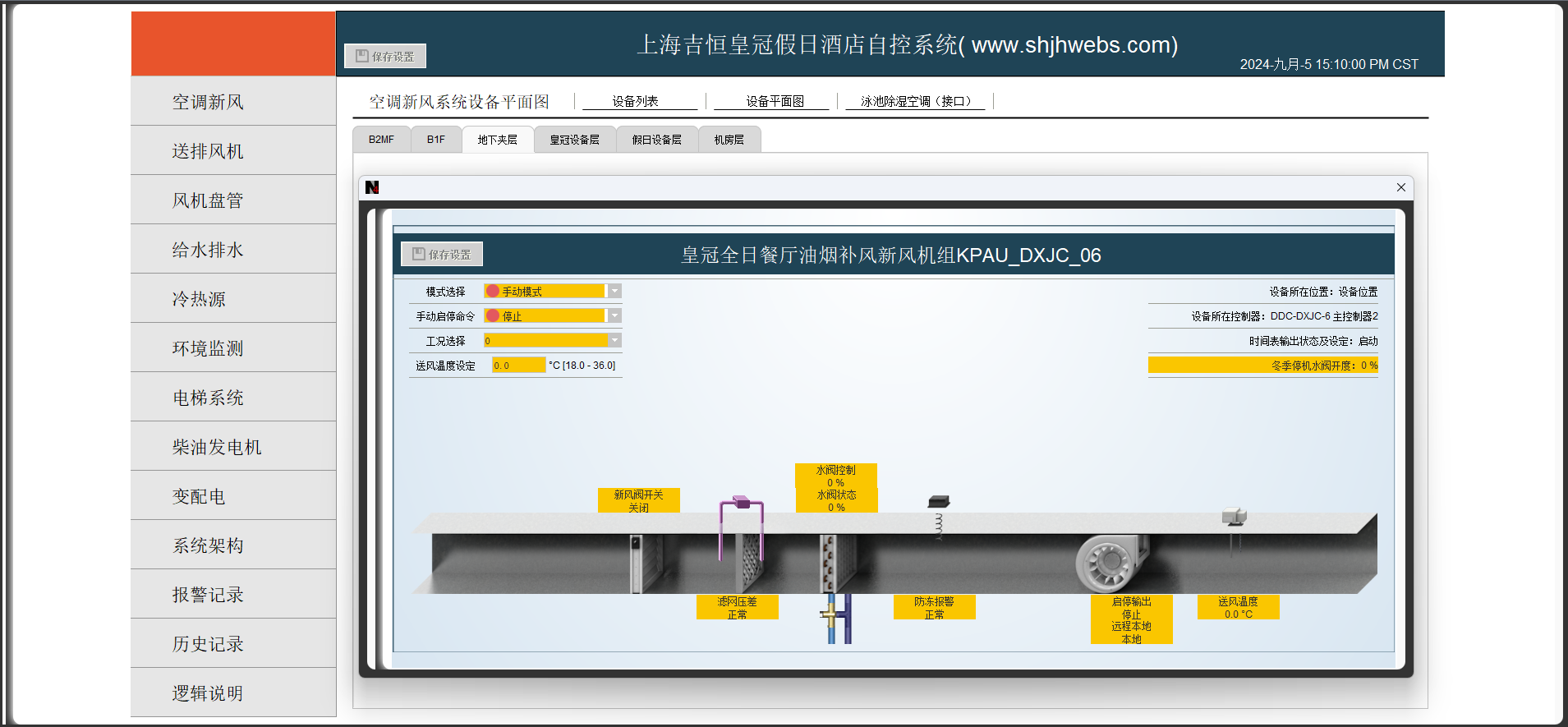Switch to 机房层 tab

(x=729, y=140)
